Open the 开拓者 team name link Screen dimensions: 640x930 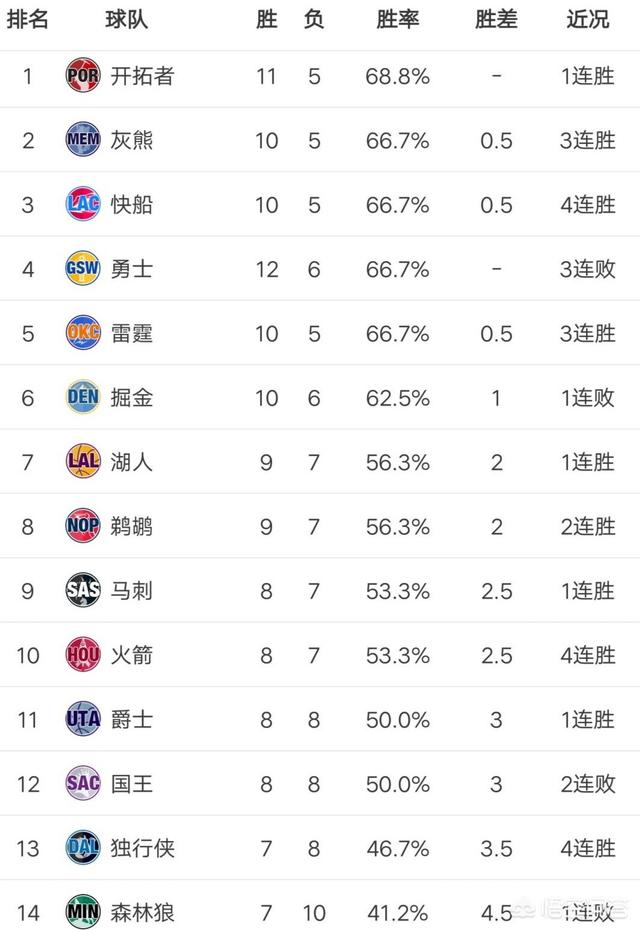point(143,76)
